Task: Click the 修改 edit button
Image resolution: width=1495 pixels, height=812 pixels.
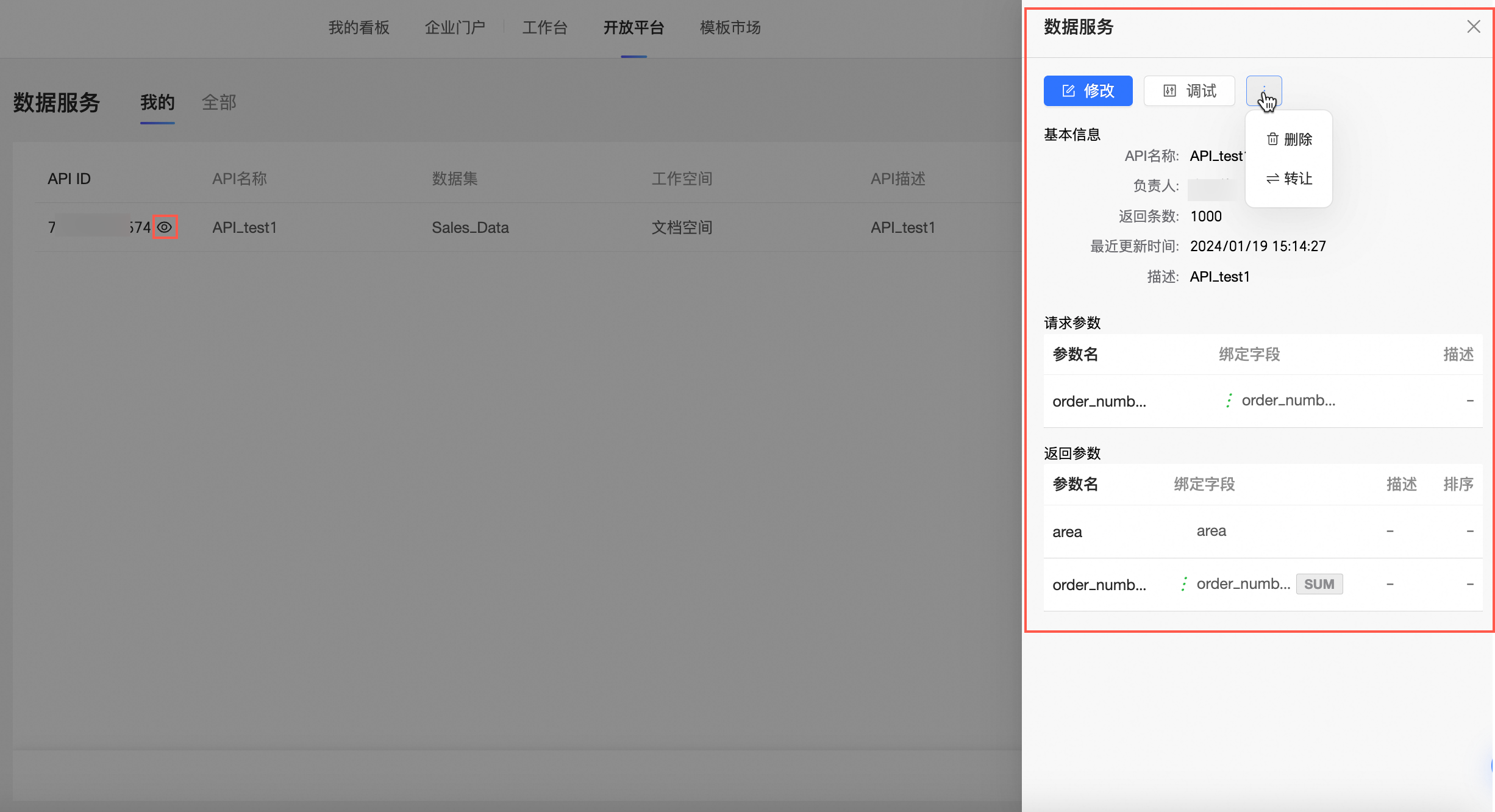Action: click(1088, 91)
